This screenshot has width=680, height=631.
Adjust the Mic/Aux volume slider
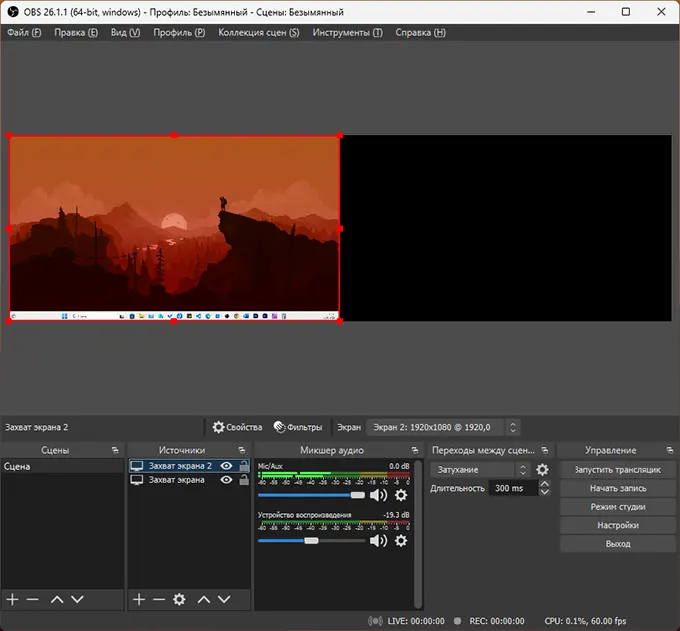click(357, 495)
